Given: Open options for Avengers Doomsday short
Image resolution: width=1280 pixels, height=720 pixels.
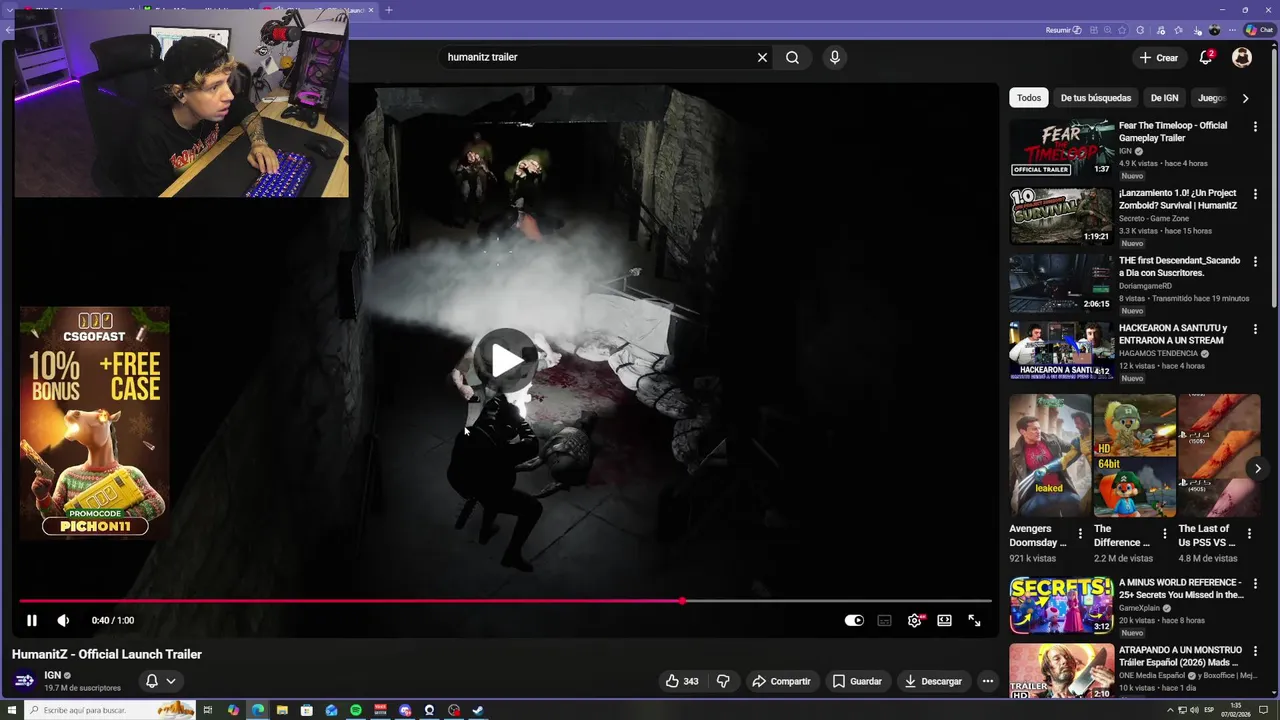Looking at the screenshot, I should 1080,534.
